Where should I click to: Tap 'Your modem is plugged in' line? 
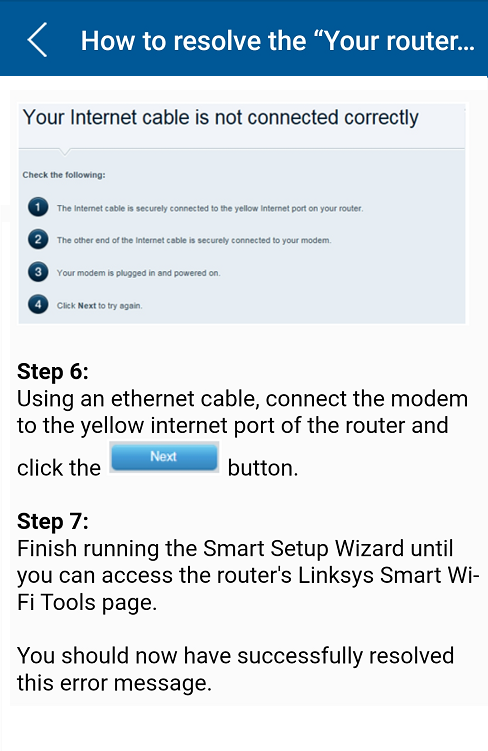click(x=138, y=273)
